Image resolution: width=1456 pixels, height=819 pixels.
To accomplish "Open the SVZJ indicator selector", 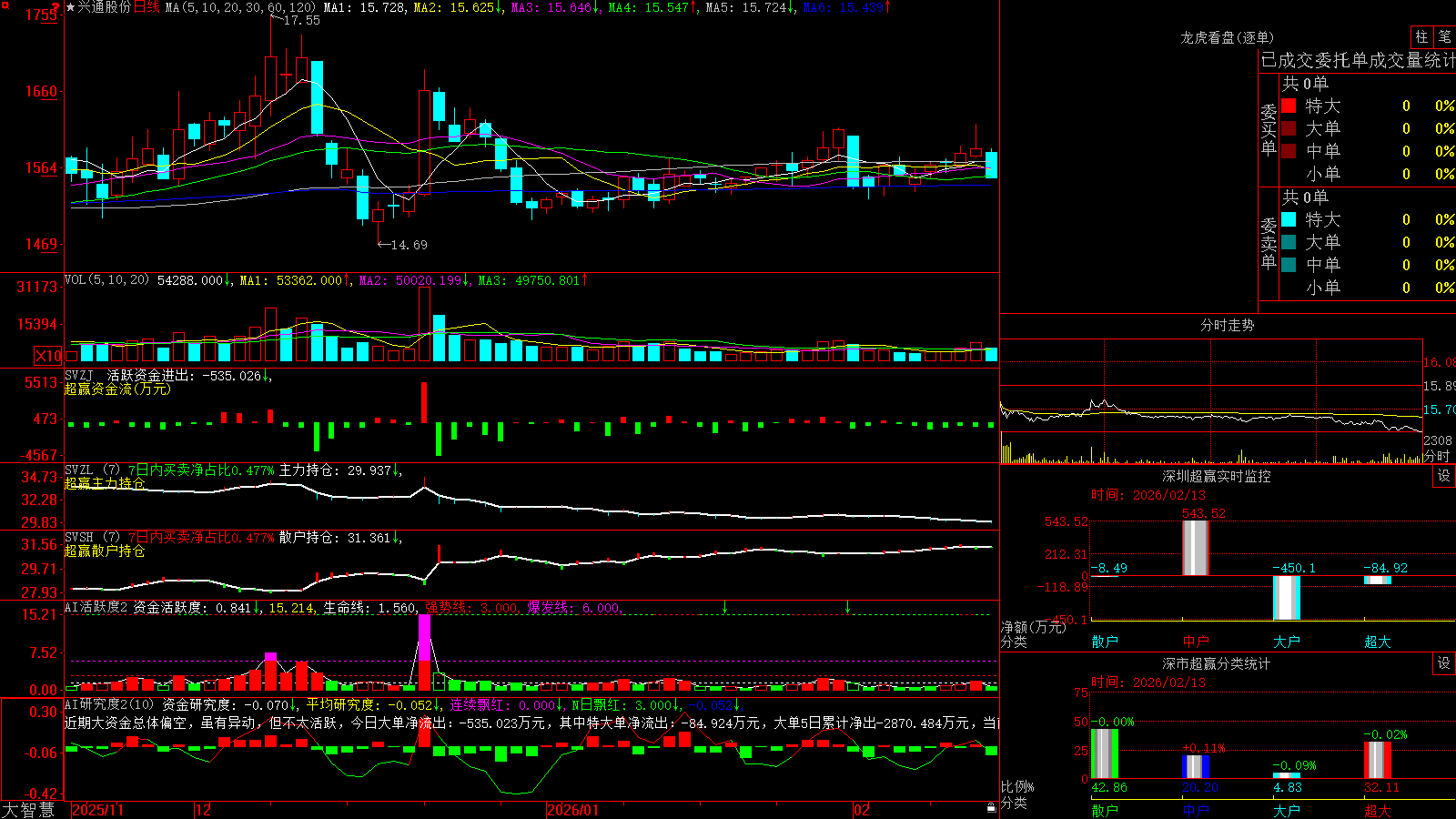I will click(78, 375).
